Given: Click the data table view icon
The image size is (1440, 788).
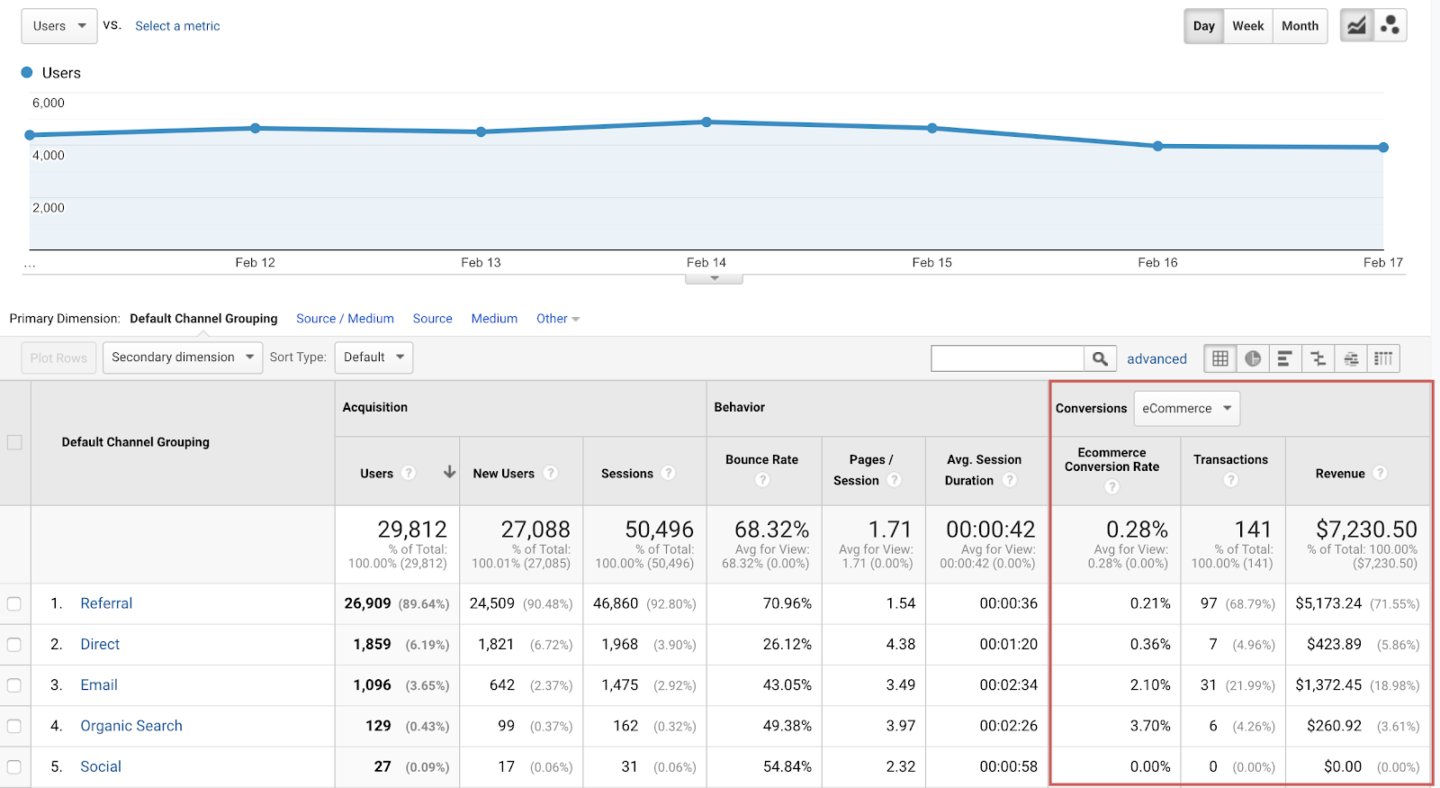Looking at the screenshot, I should coord(1219,357).
